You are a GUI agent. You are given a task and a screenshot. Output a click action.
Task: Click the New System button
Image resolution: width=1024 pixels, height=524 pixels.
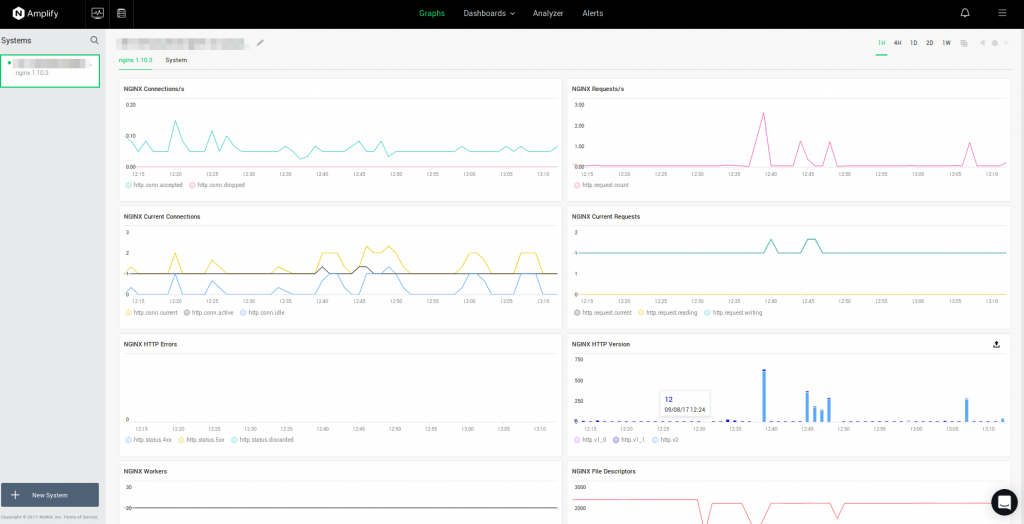click(50, 495)
